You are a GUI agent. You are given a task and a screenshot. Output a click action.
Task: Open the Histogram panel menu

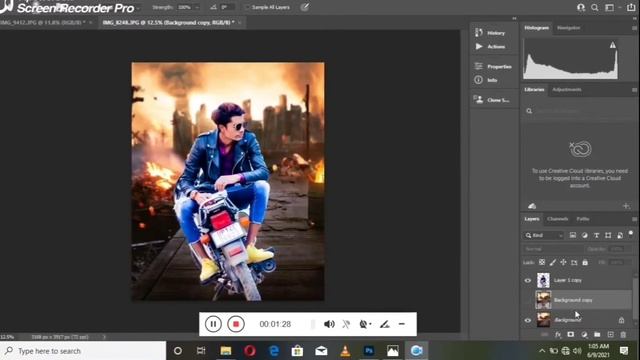click(x=634, y=28)
